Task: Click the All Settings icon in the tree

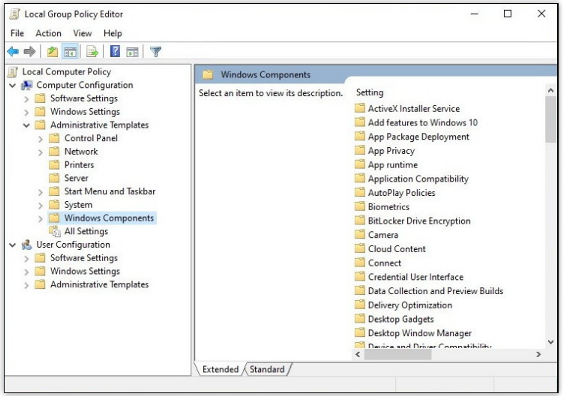Action: tap(55, 232)
